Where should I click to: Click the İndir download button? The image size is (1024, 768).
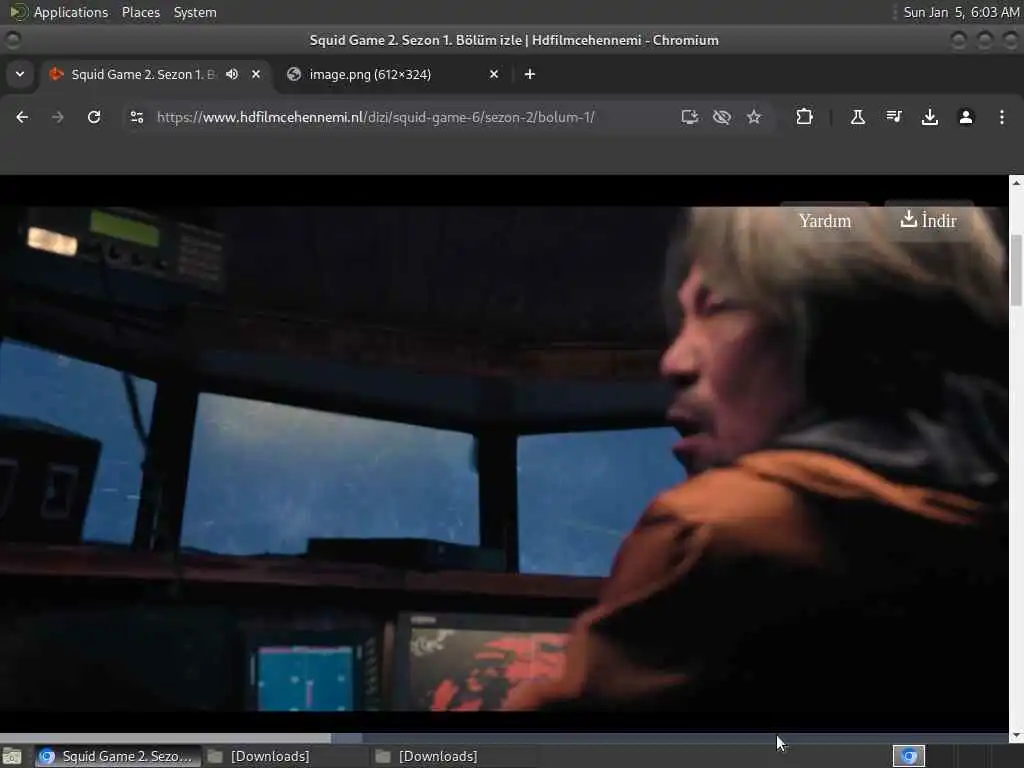[929, 220]
